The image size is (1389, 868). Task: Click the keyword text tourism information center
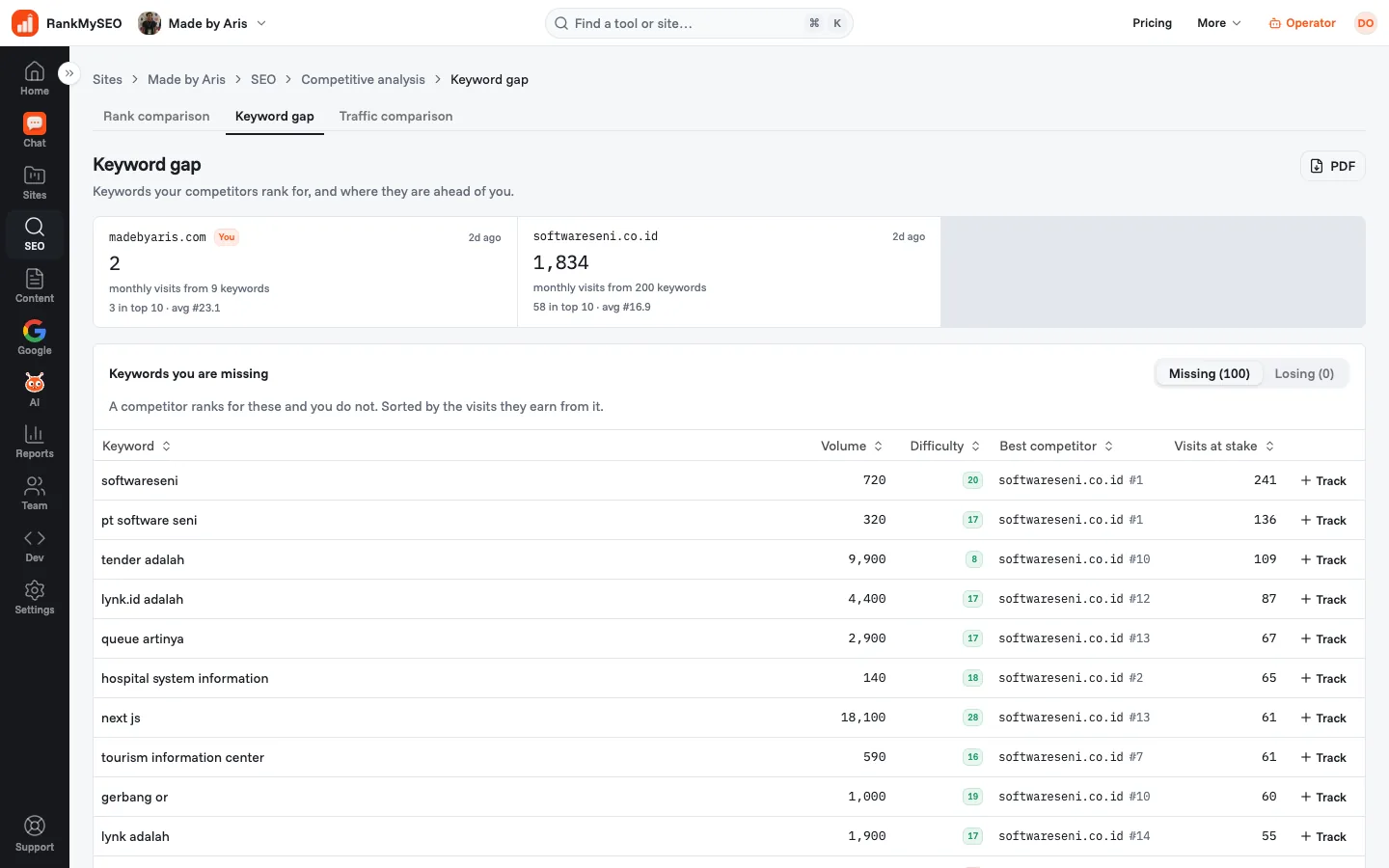[182, 757]
